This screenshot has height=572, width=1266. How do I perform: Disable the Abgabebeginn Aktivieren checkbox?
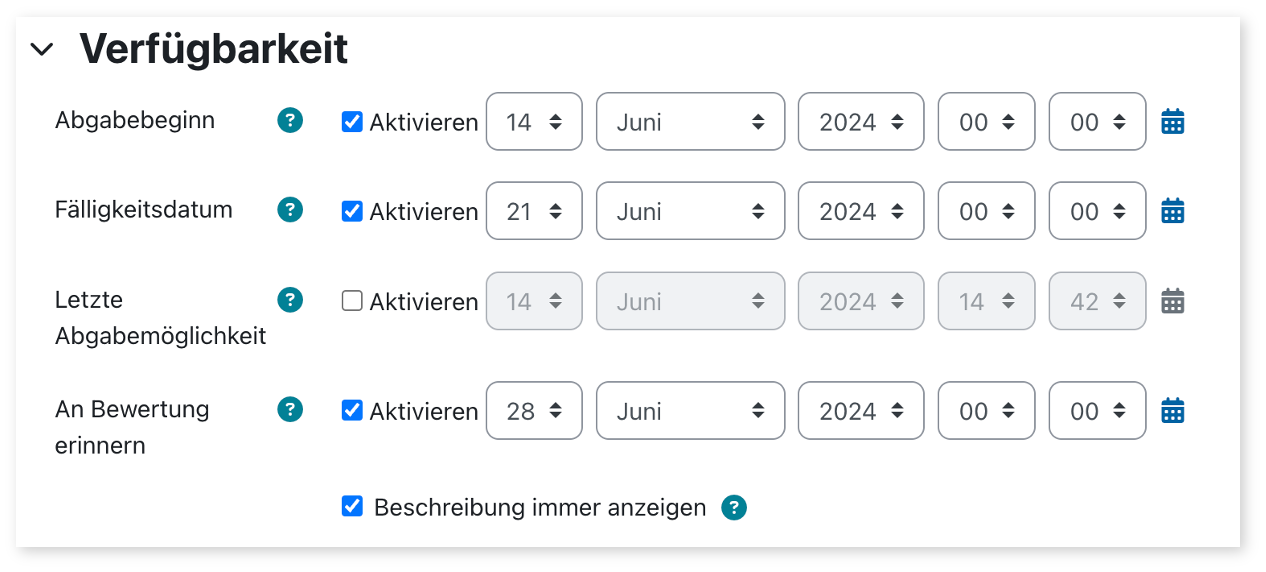(352, 122)
